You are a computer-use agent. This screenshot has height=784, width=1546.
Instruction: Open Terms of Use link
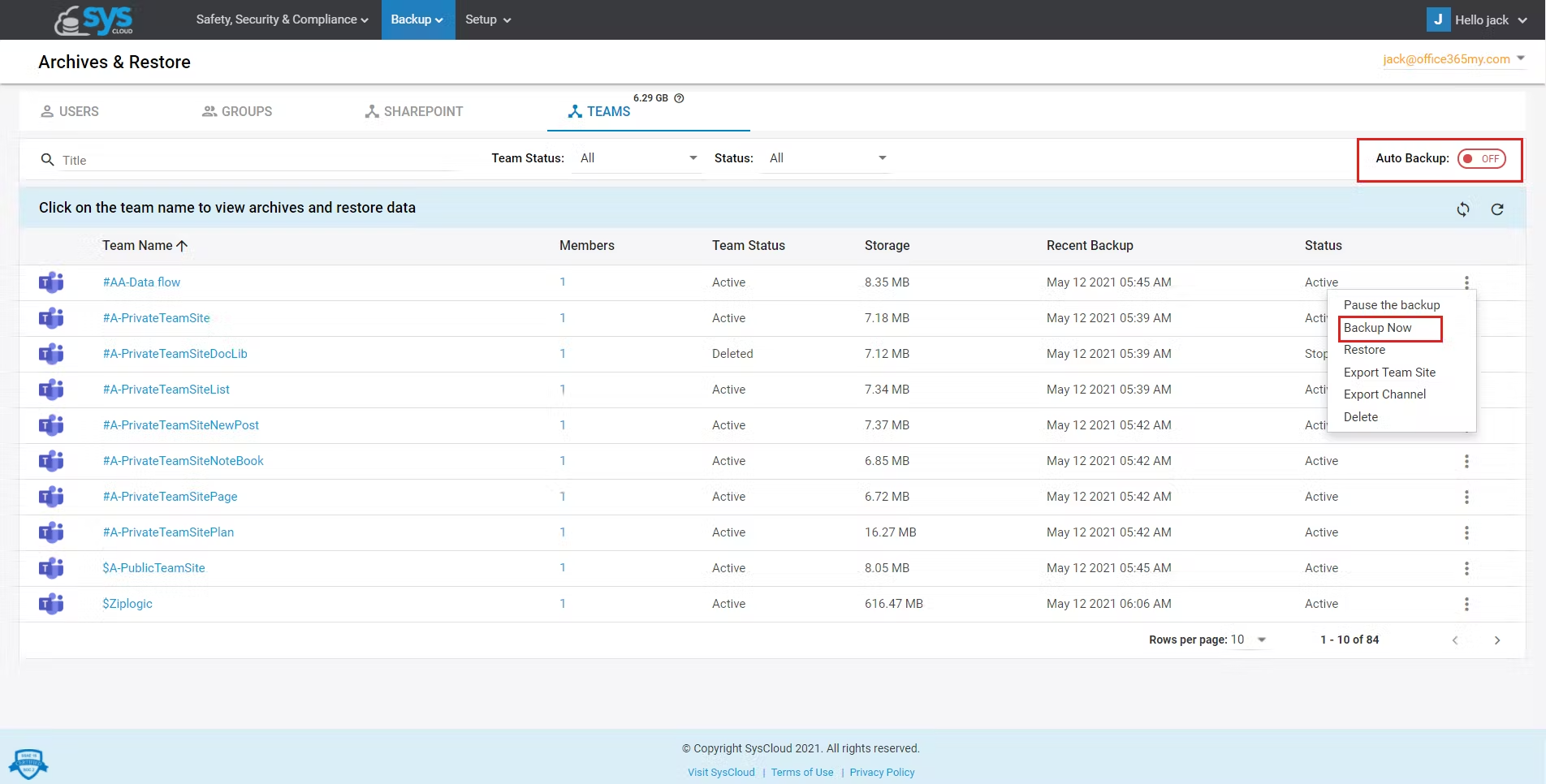point(802,773)
